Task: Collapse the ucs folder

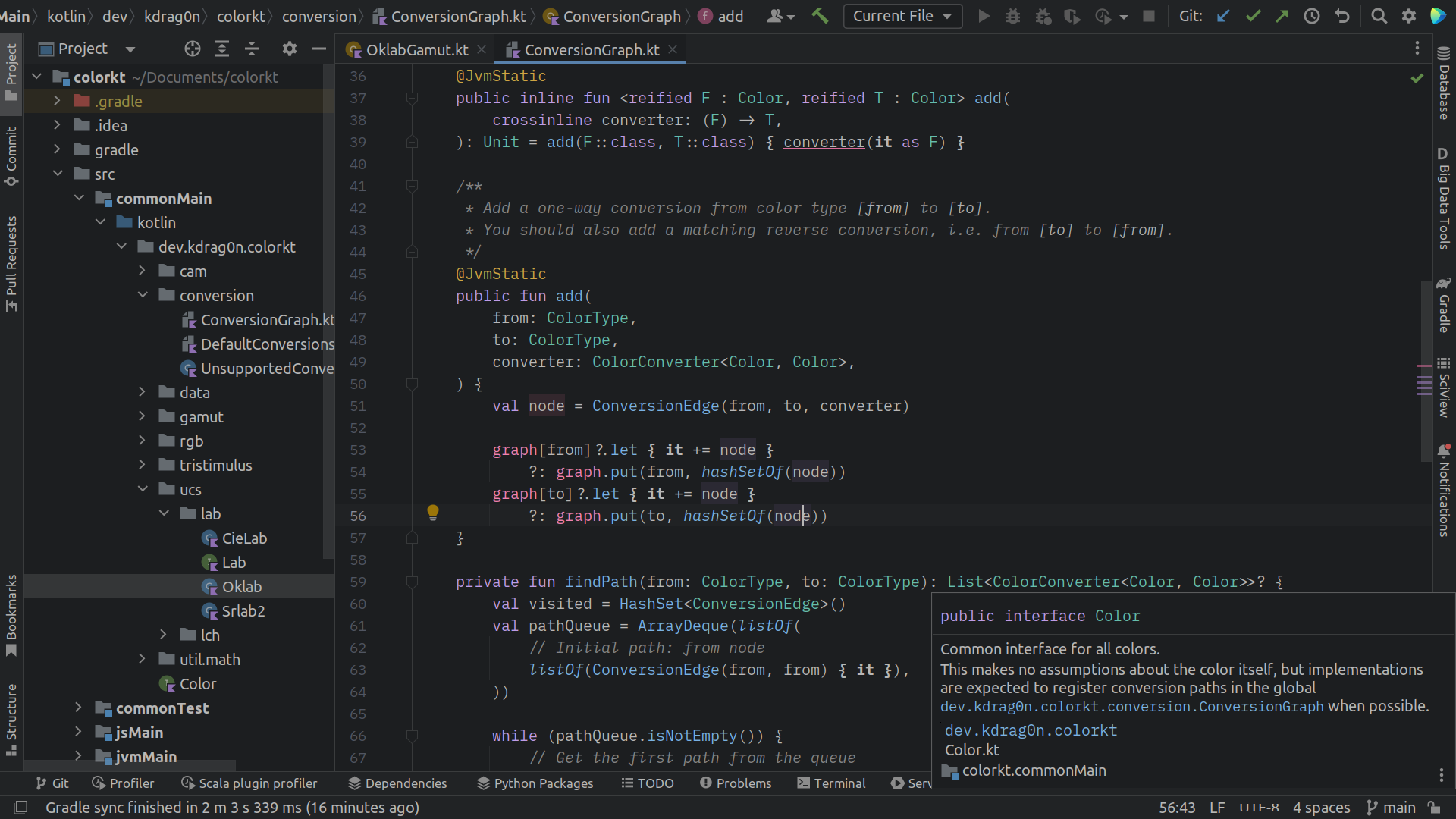Action: click(142, 489)
